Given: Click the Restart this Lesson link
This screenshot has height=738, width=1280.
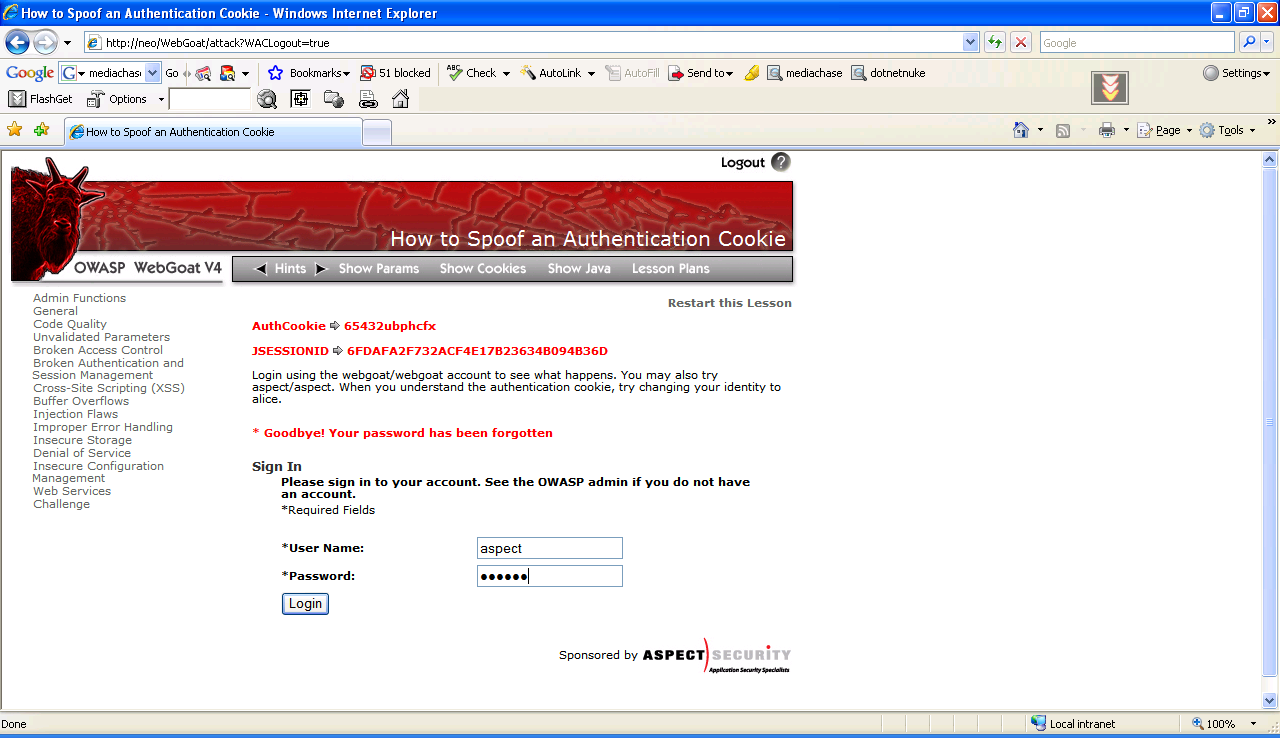Looking at the screenshot, I should click(729, 303).
